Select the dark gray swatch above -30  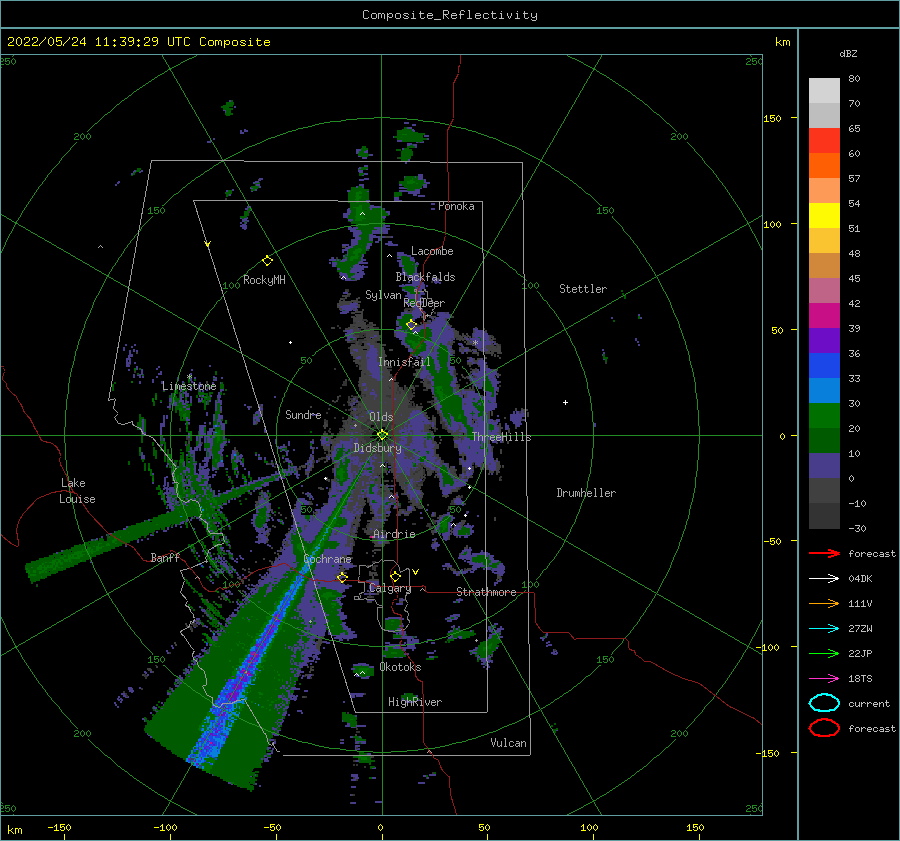click(824, 516)
